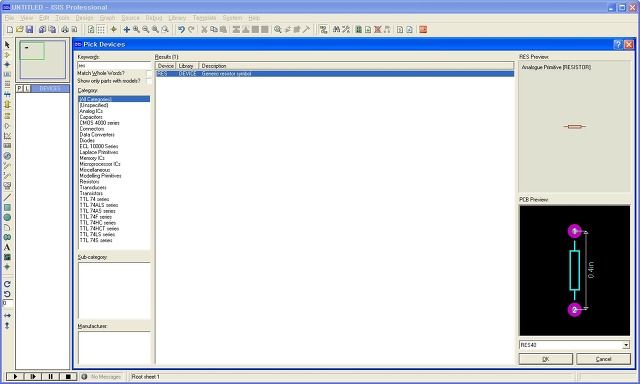640x384 pixels.
Task: Click the binoculars search icon
Action: tap(336, 29)
